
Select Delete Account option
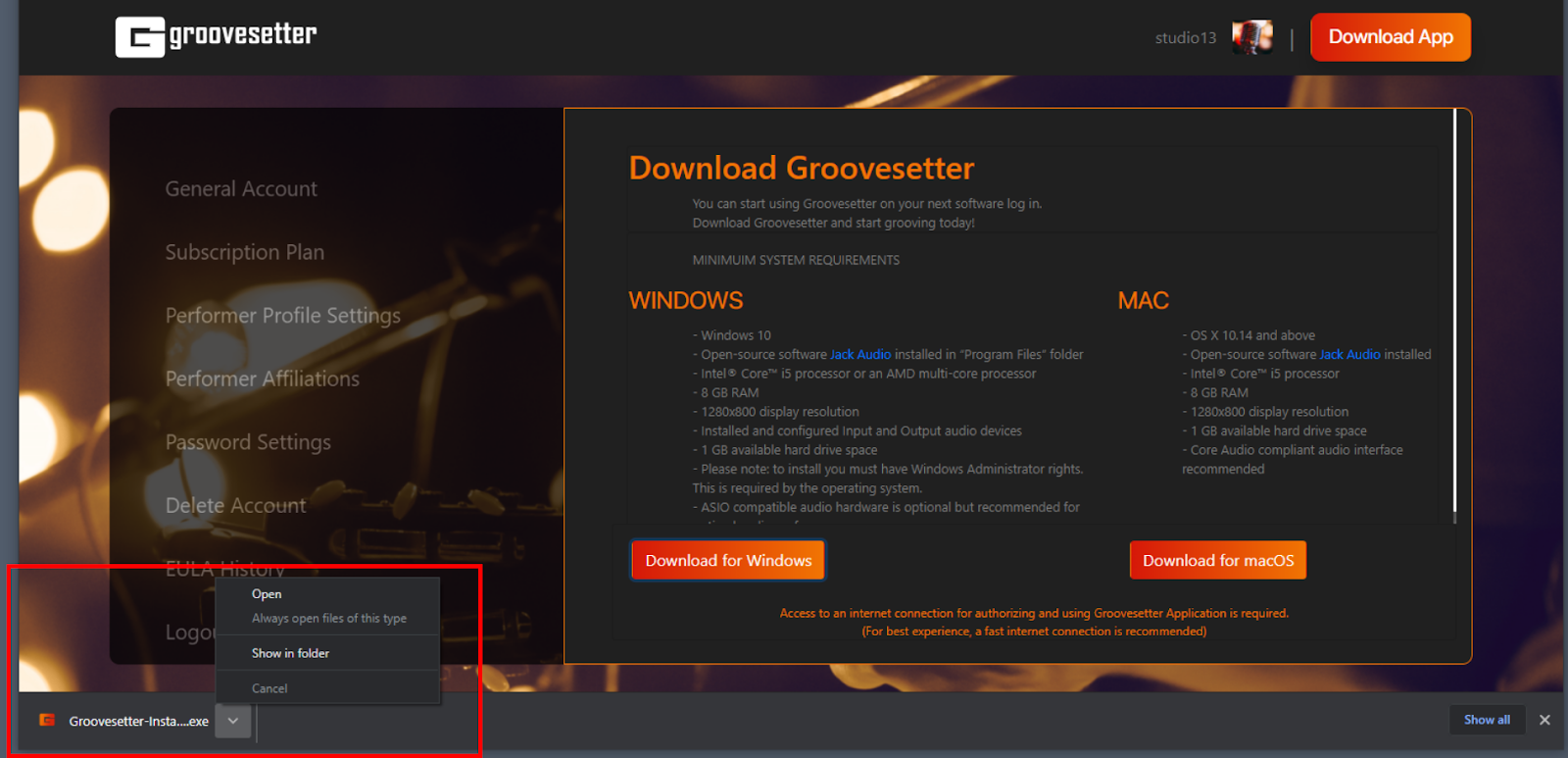[235, 506]
